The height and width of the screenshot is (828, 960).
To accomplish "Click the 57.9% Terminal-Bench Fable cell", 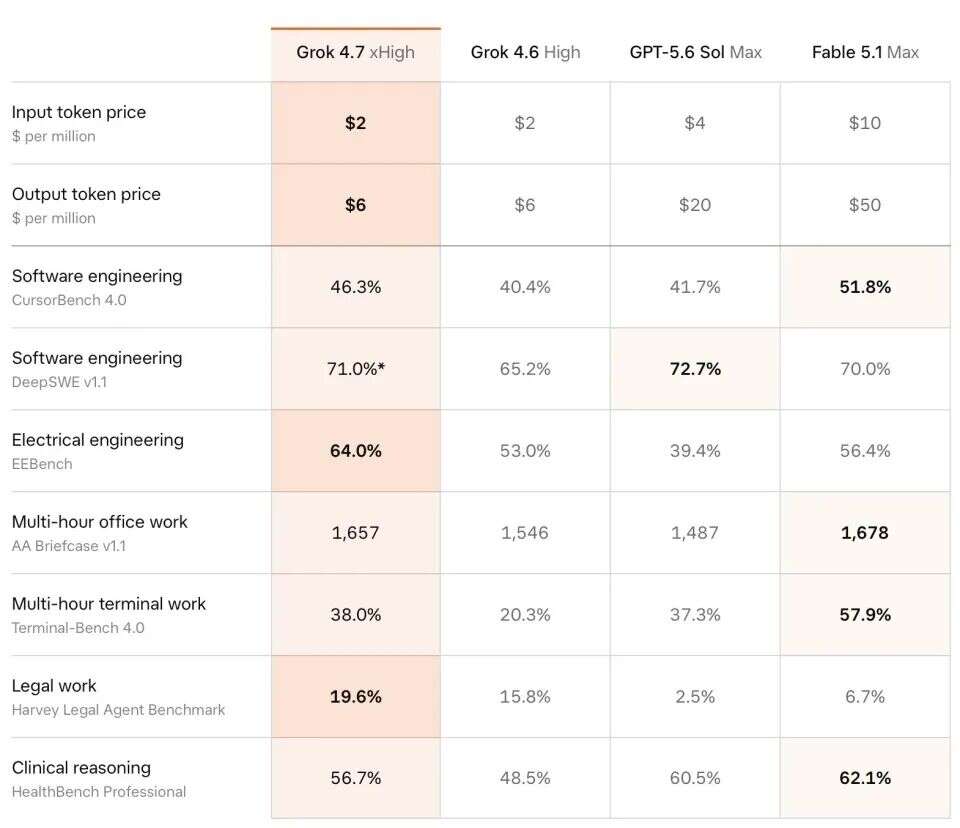I will (x=865, y=614).
